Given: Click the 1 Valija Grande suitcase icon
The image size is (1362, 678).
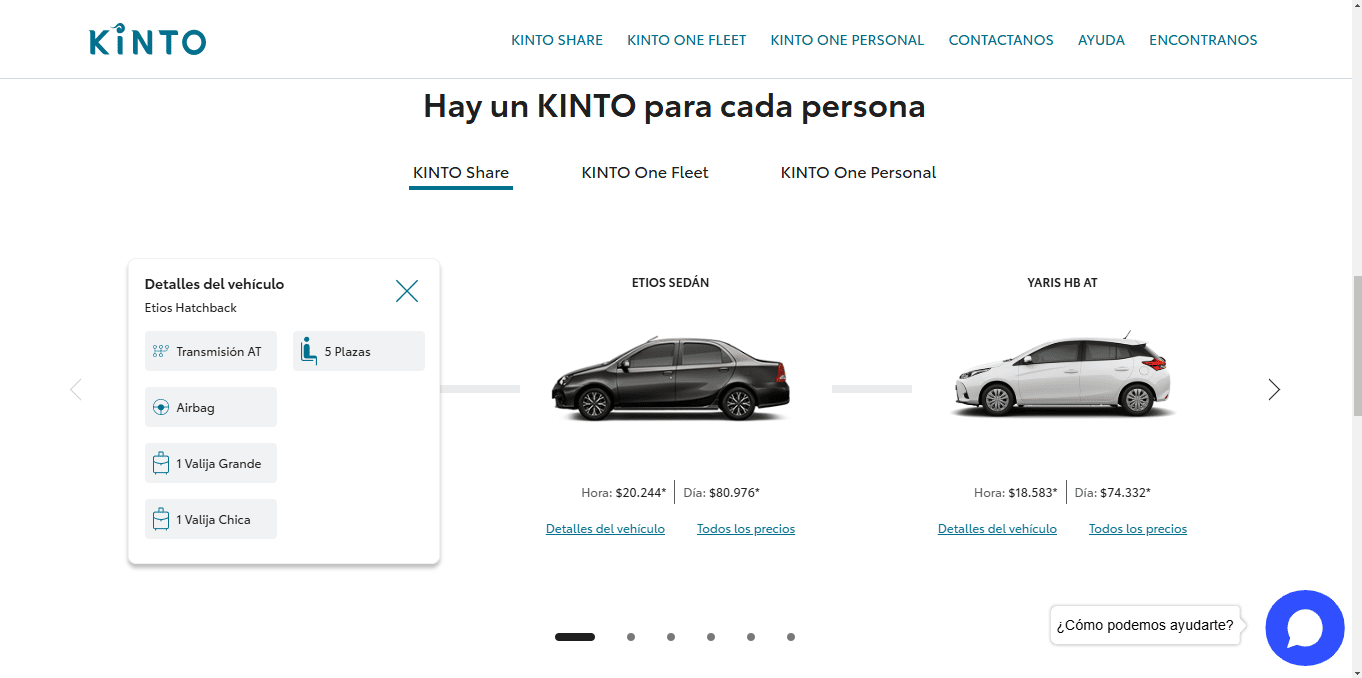Looking at the screenshot, I should tap(160, 464).
